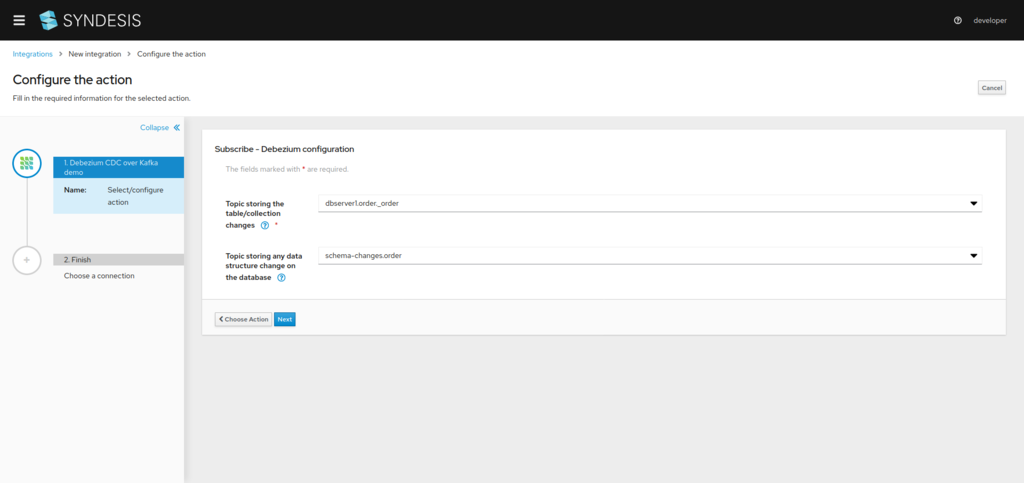Click the Select/configure action name value
This screenshot has height=483, width=1024.
pyautogui.click(x=135, y=196)
